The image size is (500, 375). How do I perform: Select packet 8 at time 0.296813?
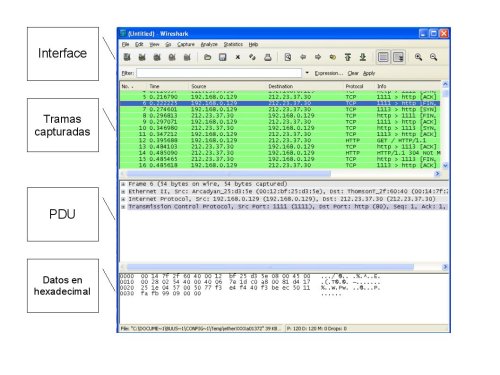tap(280, 116)
